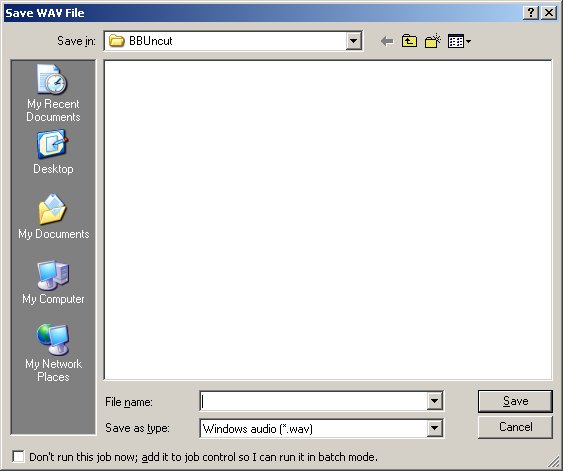Click the BBUncut folder icon in Save in box

pyautogui.click(x=116, y=41)
